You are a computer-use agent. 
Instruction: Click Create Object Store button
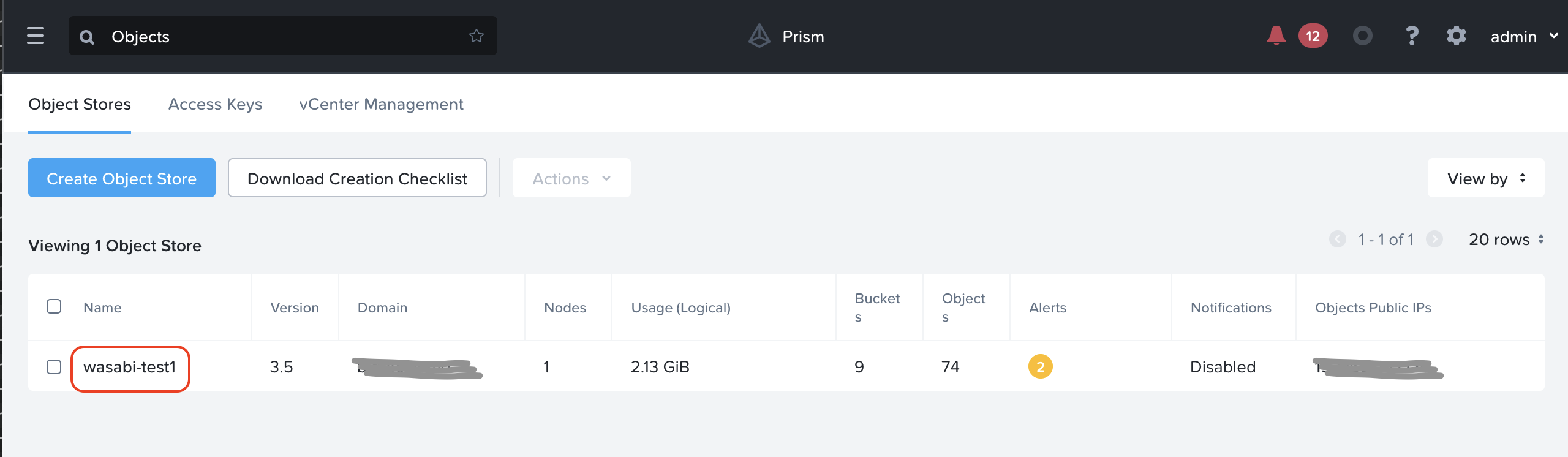pos(122,178)
